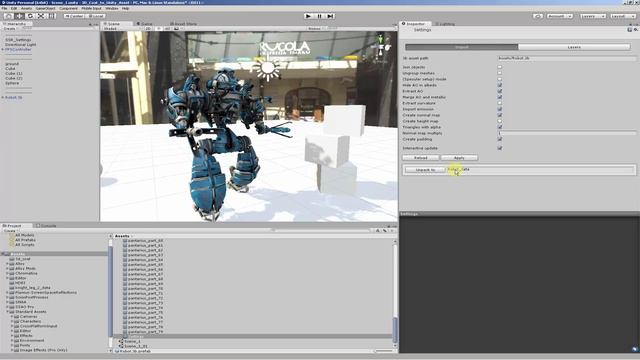Open the Gizmos dropdown in Scene view
Screen dimensions: 640x360
click(316, 29)
